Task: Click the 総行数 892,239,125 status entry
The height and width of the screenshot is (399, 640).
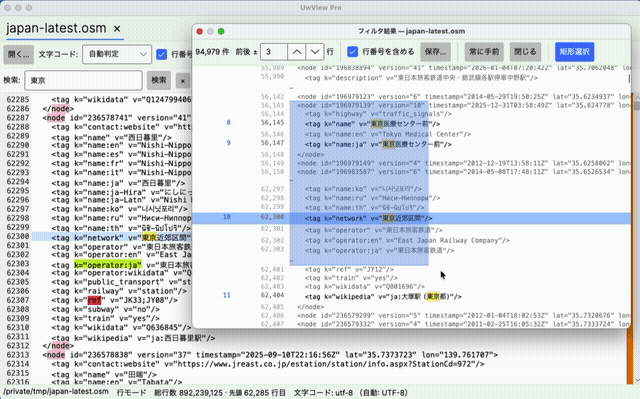Action: coord(188,392)
